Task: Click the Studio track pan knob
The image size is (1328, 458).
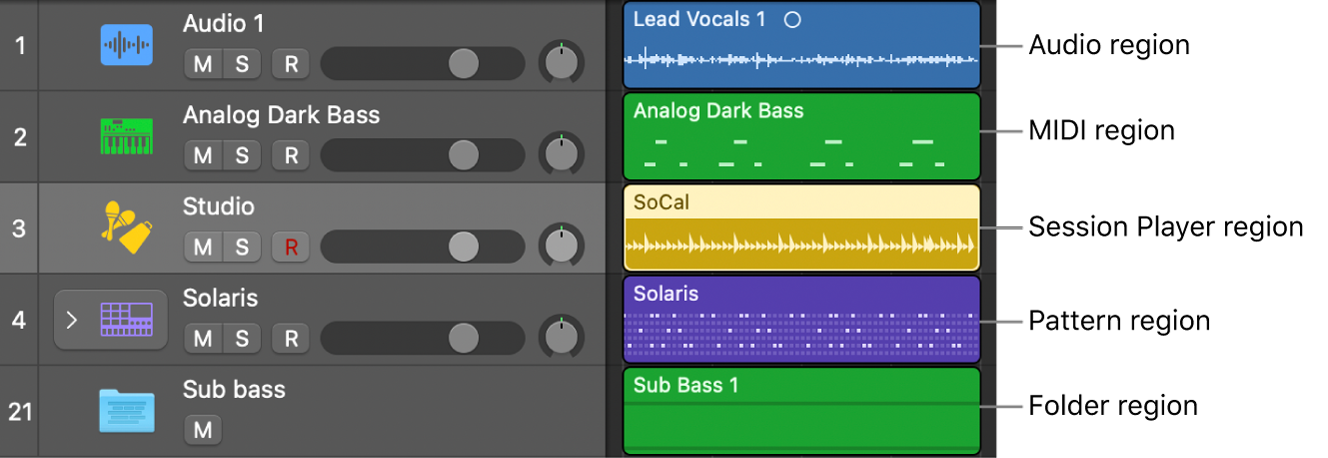Action: coord(561,246)
